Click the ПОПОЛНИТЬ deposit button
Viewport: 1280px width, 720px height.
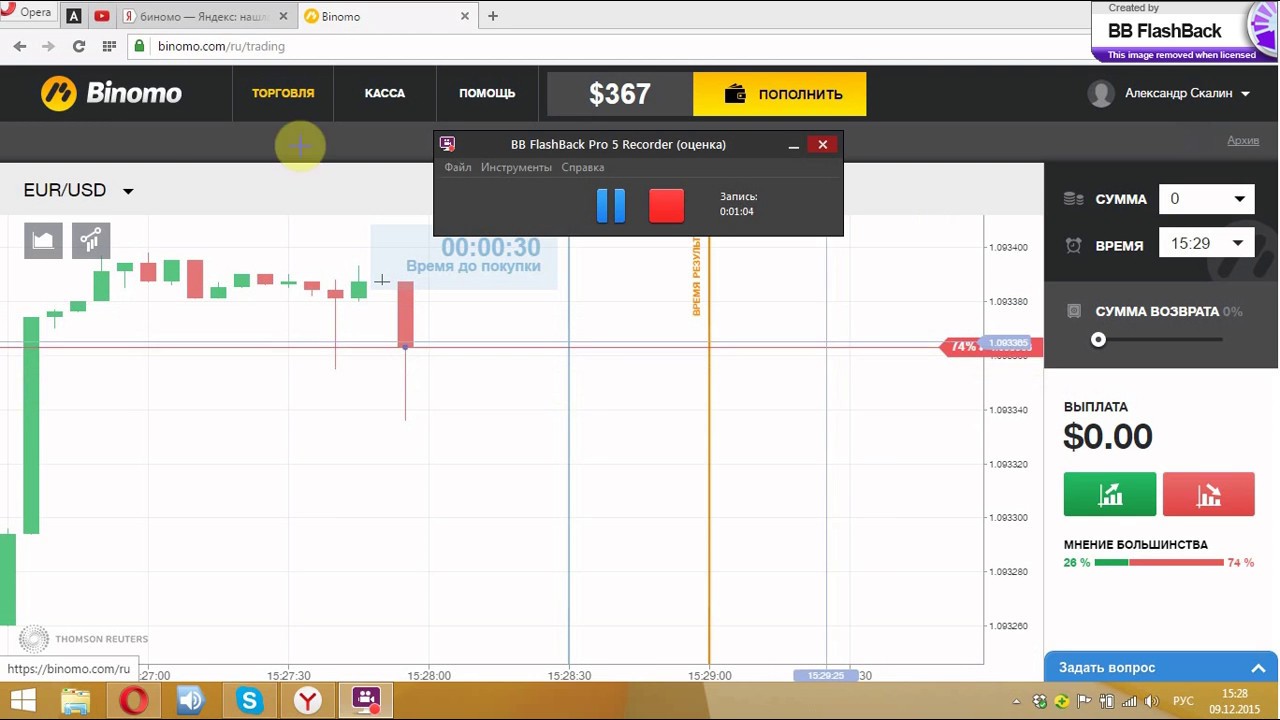pyautogui.click(x=780, y=94)
